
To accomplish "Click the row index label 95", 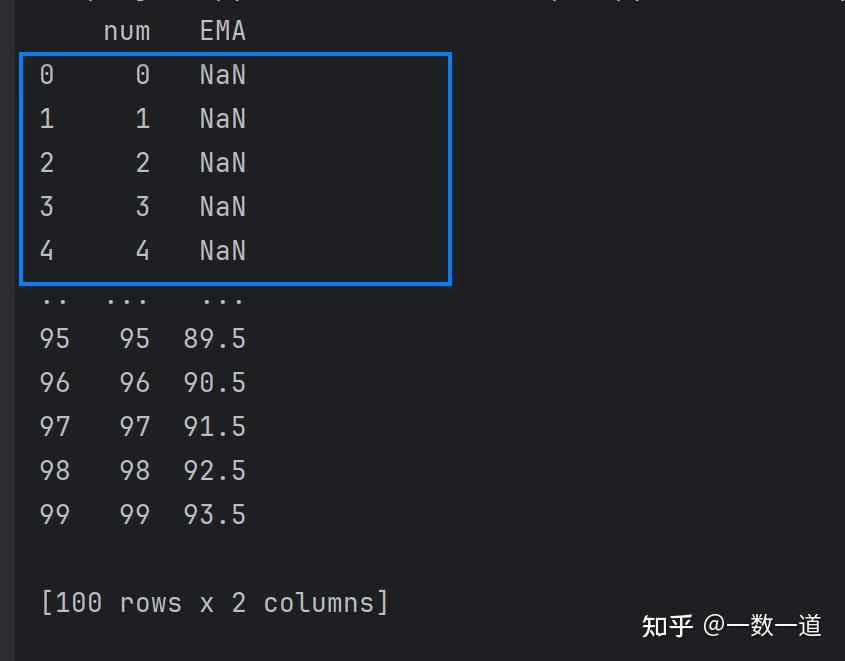I will click(x=54, y=339).
